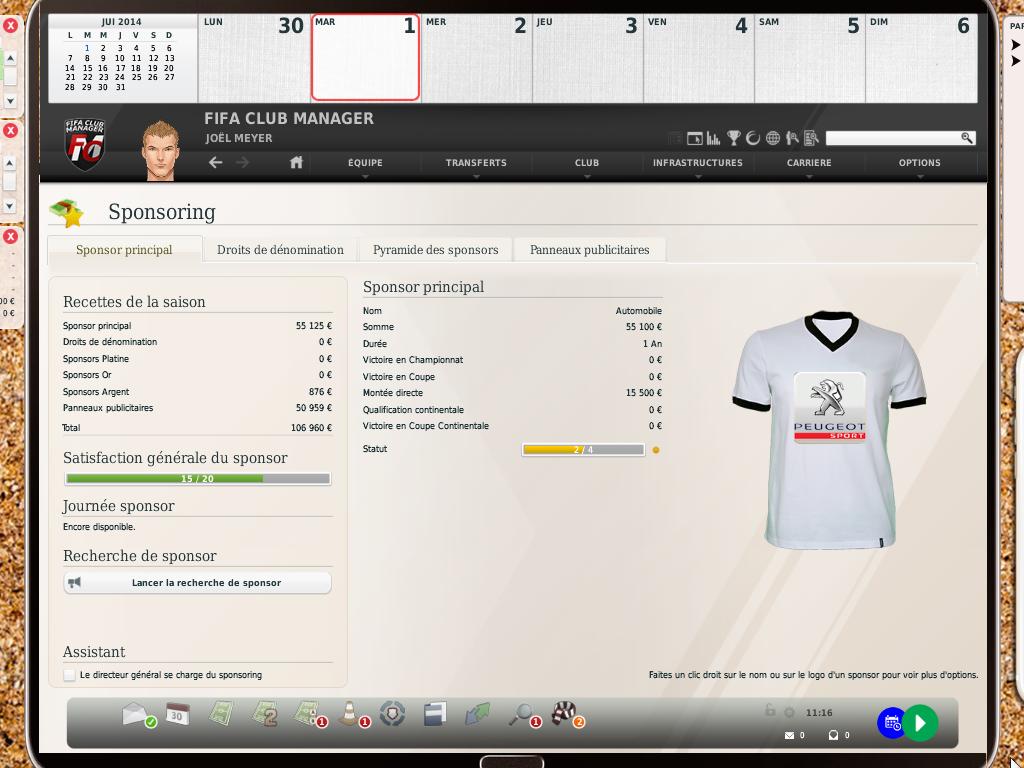Click the globe world icon
1024x768 pixels.
tap(773, 138)
